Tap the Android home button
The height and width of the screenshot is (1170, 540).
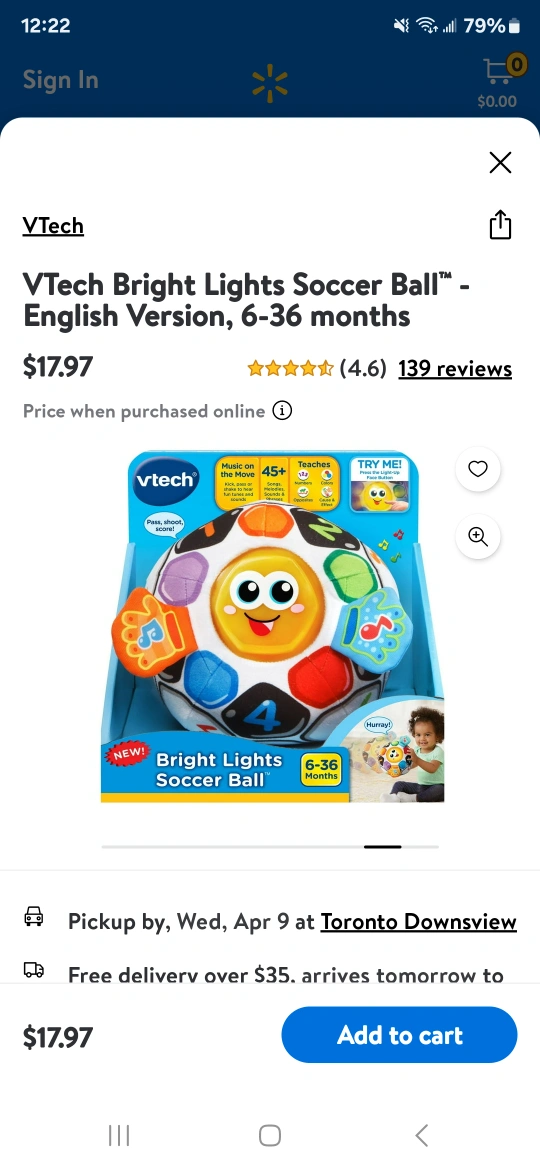pyautogui.click(x=270, y=1135)
